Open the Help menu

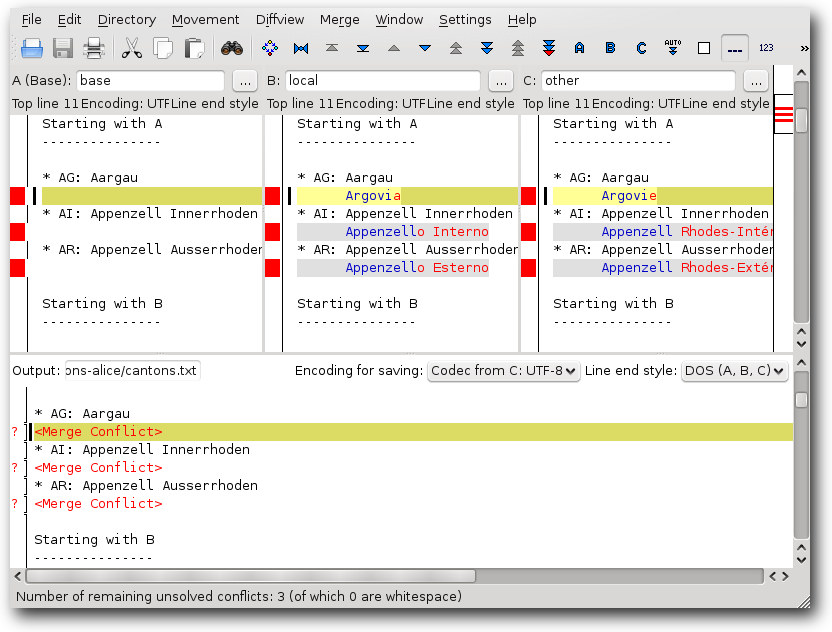(x=522, y=20)
